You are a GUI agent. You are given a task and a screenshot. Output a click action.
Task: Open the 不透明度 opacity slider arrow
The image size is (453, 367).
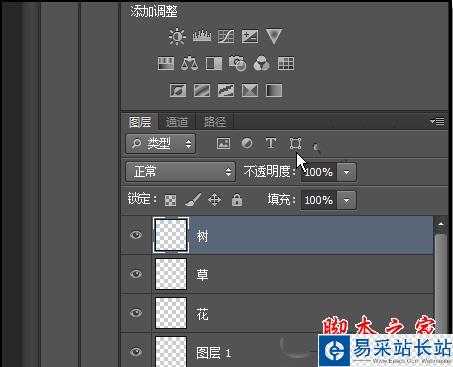pos(347,172)
